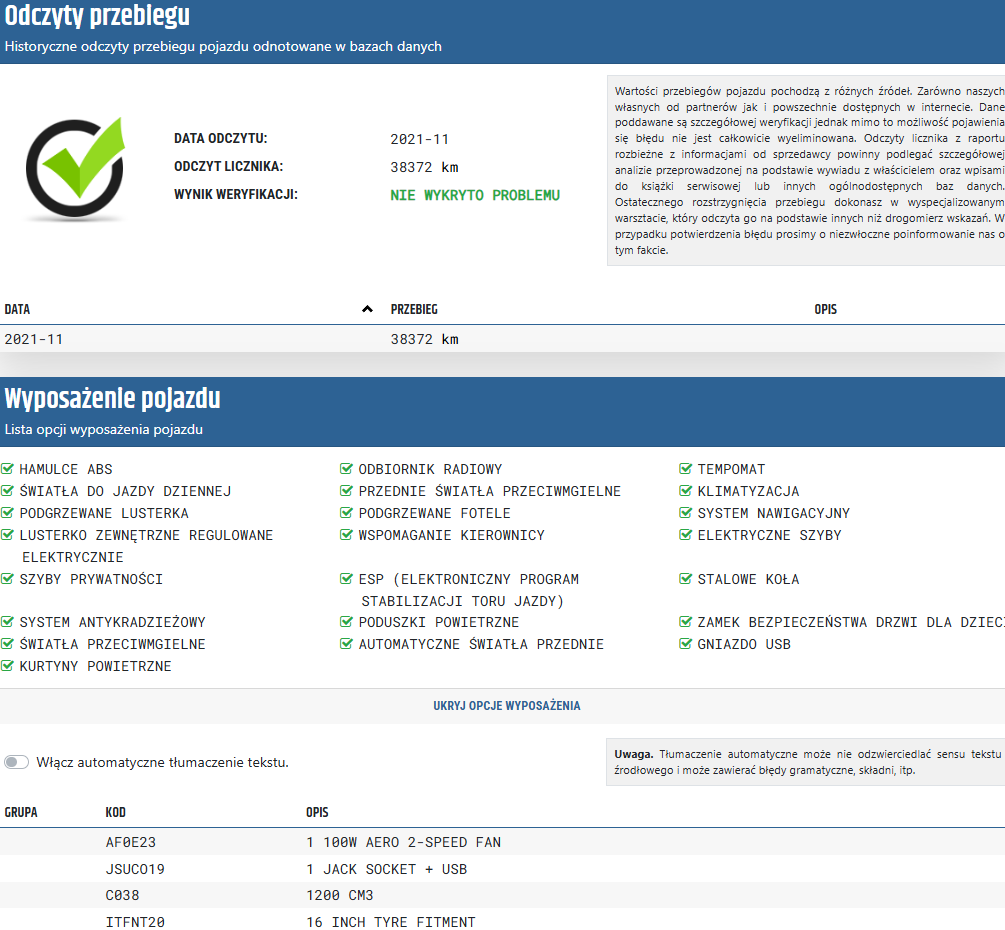
Task: Enable the automatic text translation toggle
Action: (17, 762)
